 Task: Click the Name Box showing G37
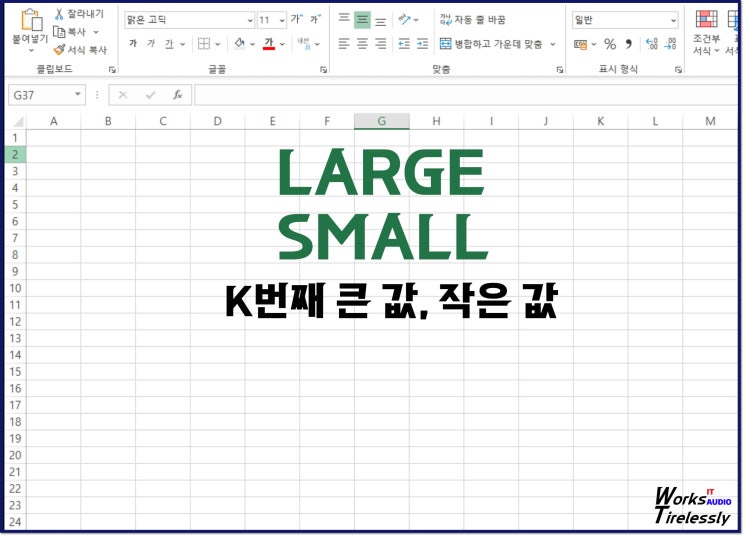coord(40,95)
